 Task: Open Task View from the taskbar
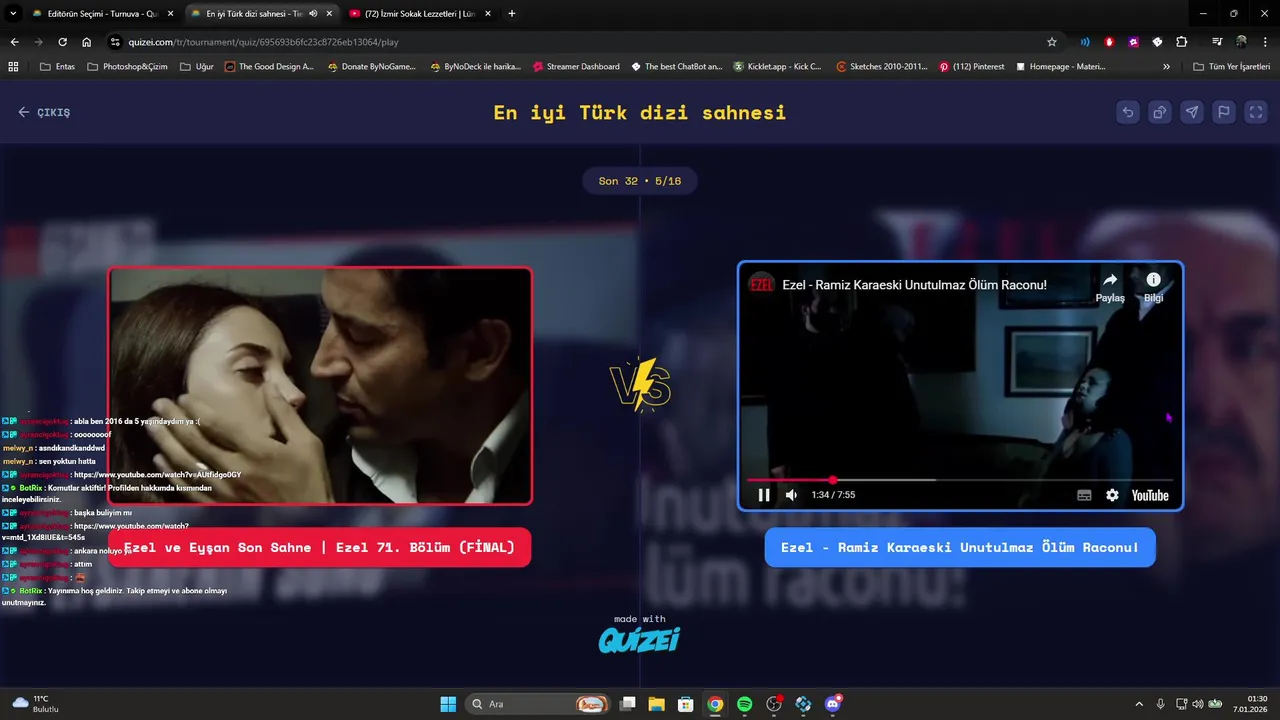tap(627, 704)
